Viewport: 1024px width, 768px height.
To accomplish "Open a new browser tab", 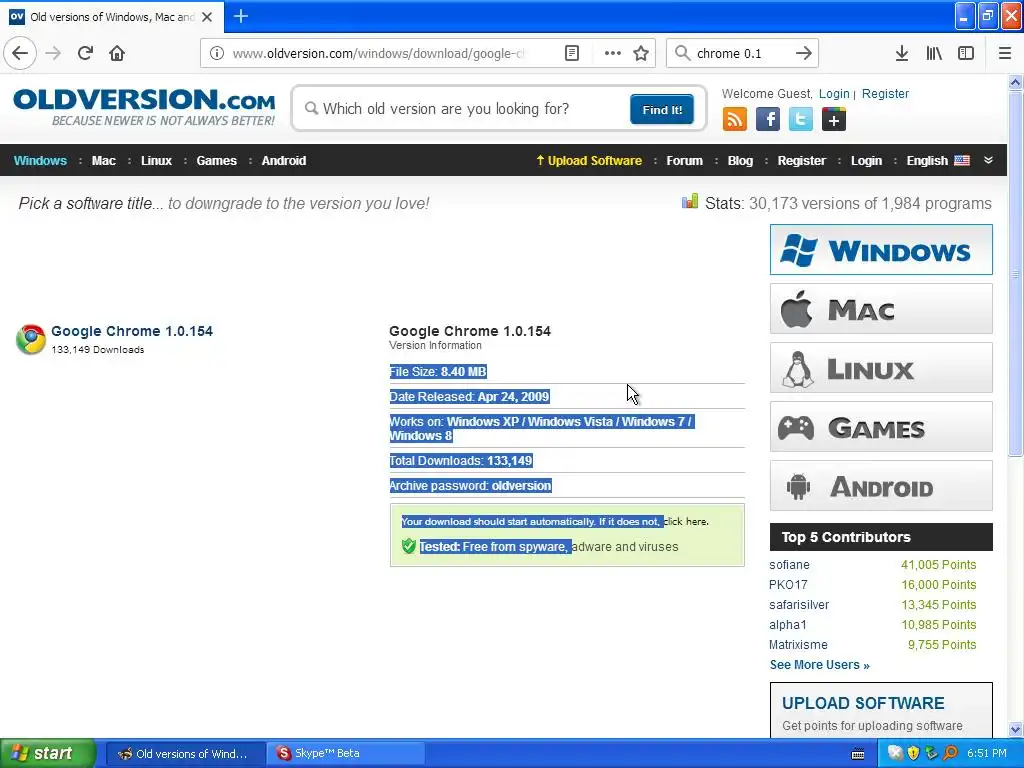I will (x=241, y=16).
